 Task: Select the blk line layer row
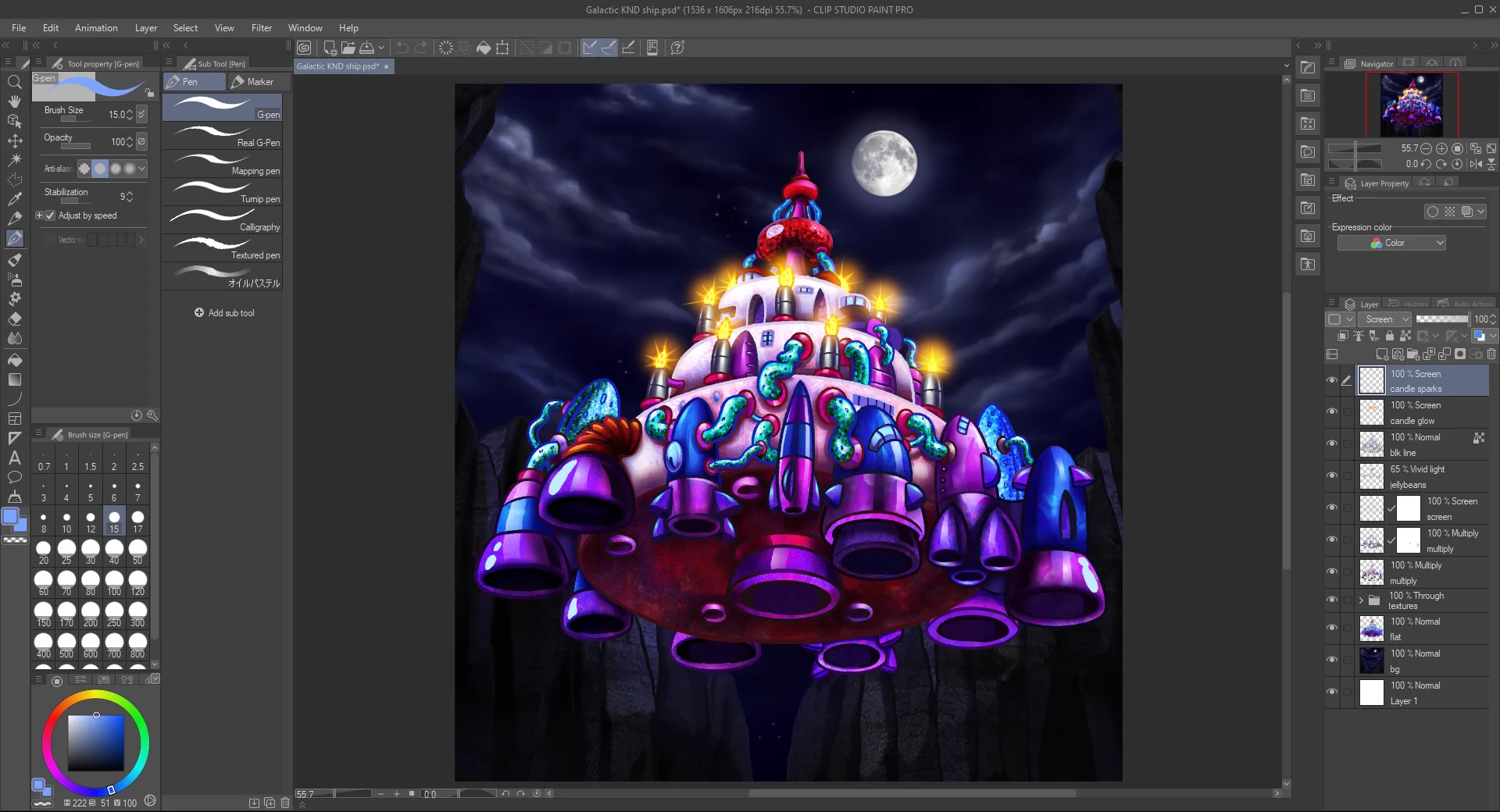coord(1422,444)
